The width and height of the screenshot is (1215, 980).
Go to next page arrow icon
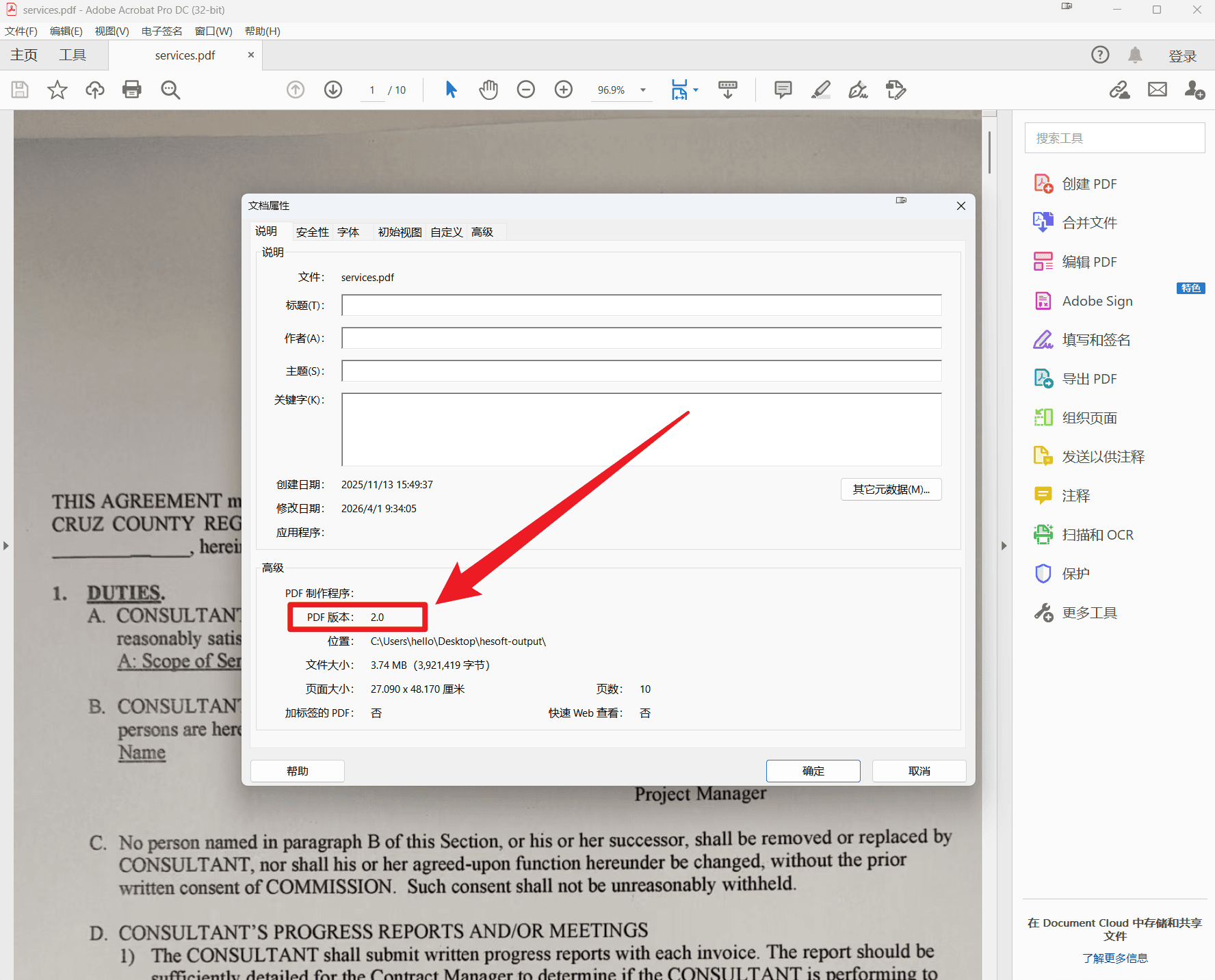coord(333,90)
